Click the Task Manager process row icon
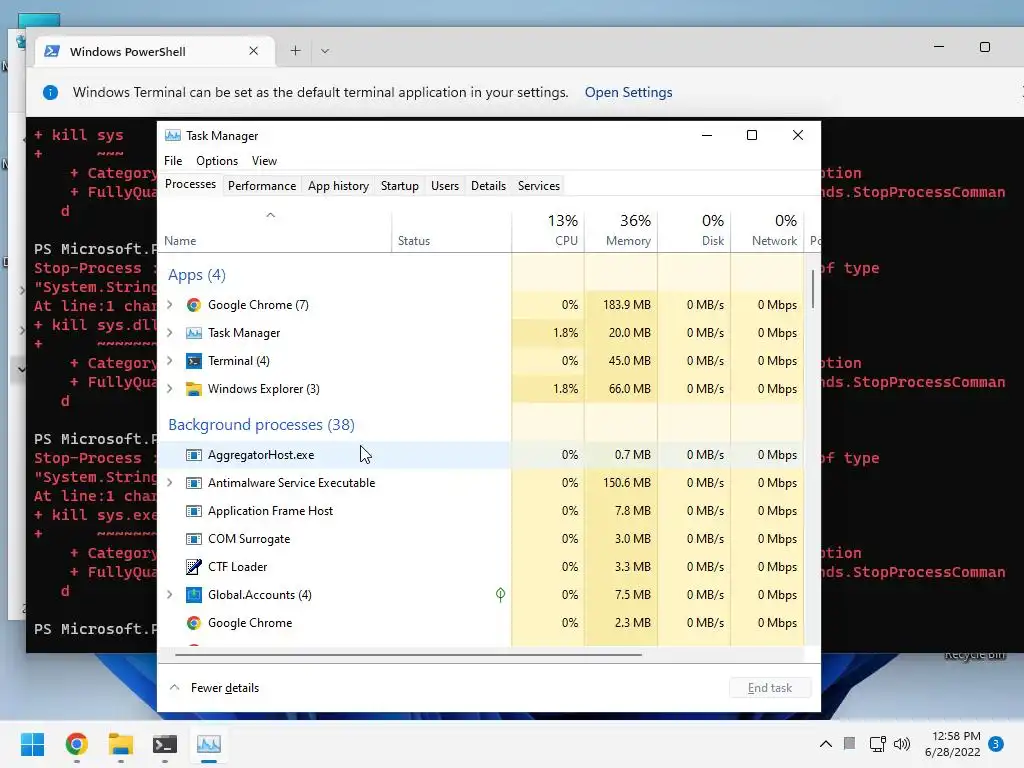This screenshot has height=768, width=1024. [x=193, y=333]
